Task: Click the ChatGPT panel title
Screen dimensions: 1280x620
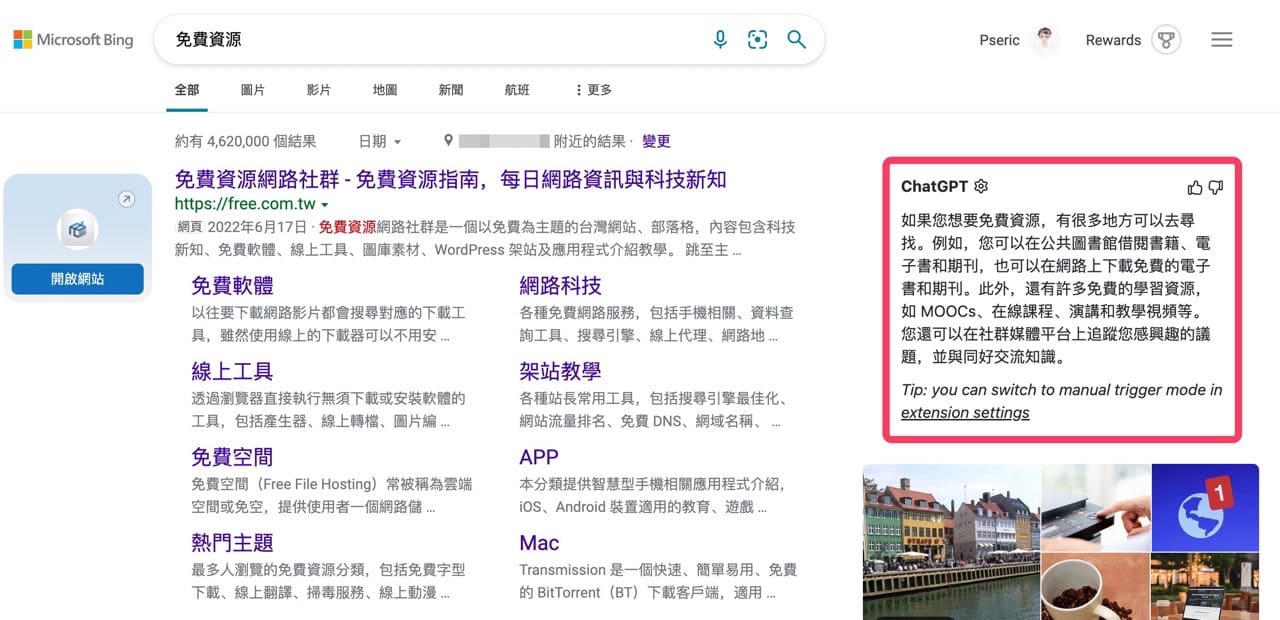Action: coord(935,187)
